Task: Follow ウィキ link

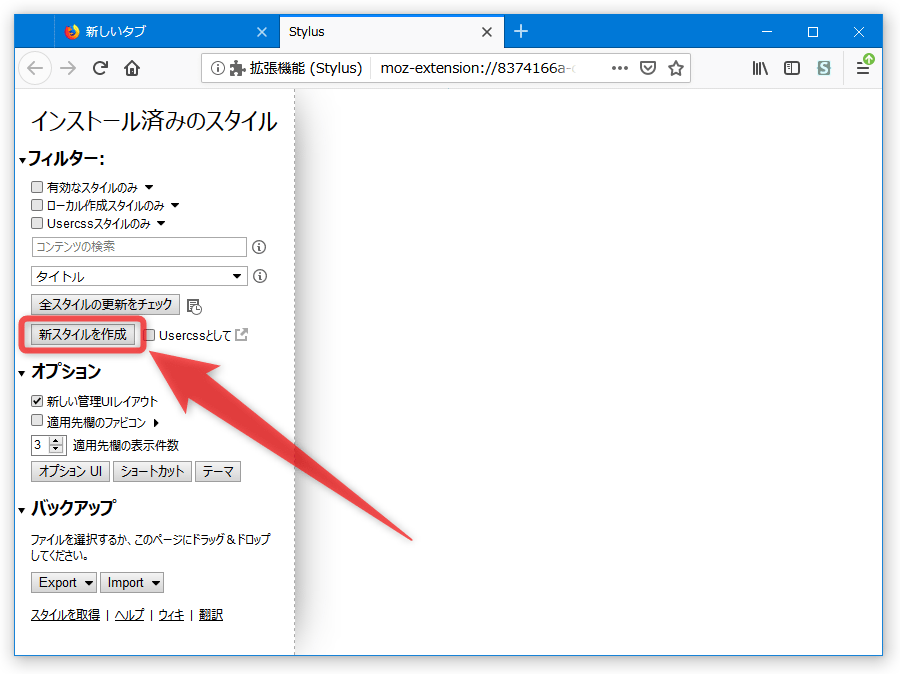Action: click(171, 615)
